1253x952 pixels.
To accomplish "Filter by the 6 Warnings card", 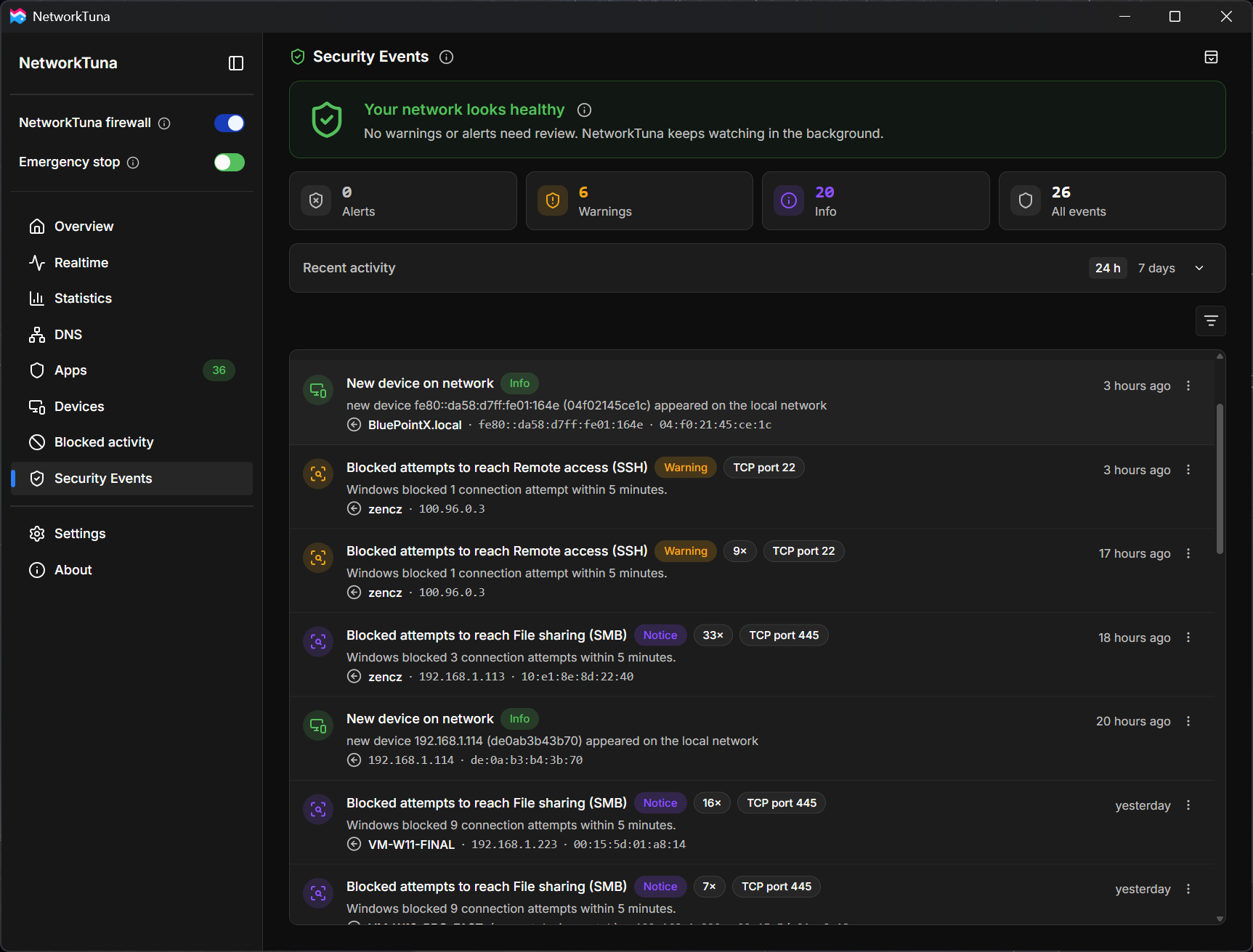I will (639, 201).
